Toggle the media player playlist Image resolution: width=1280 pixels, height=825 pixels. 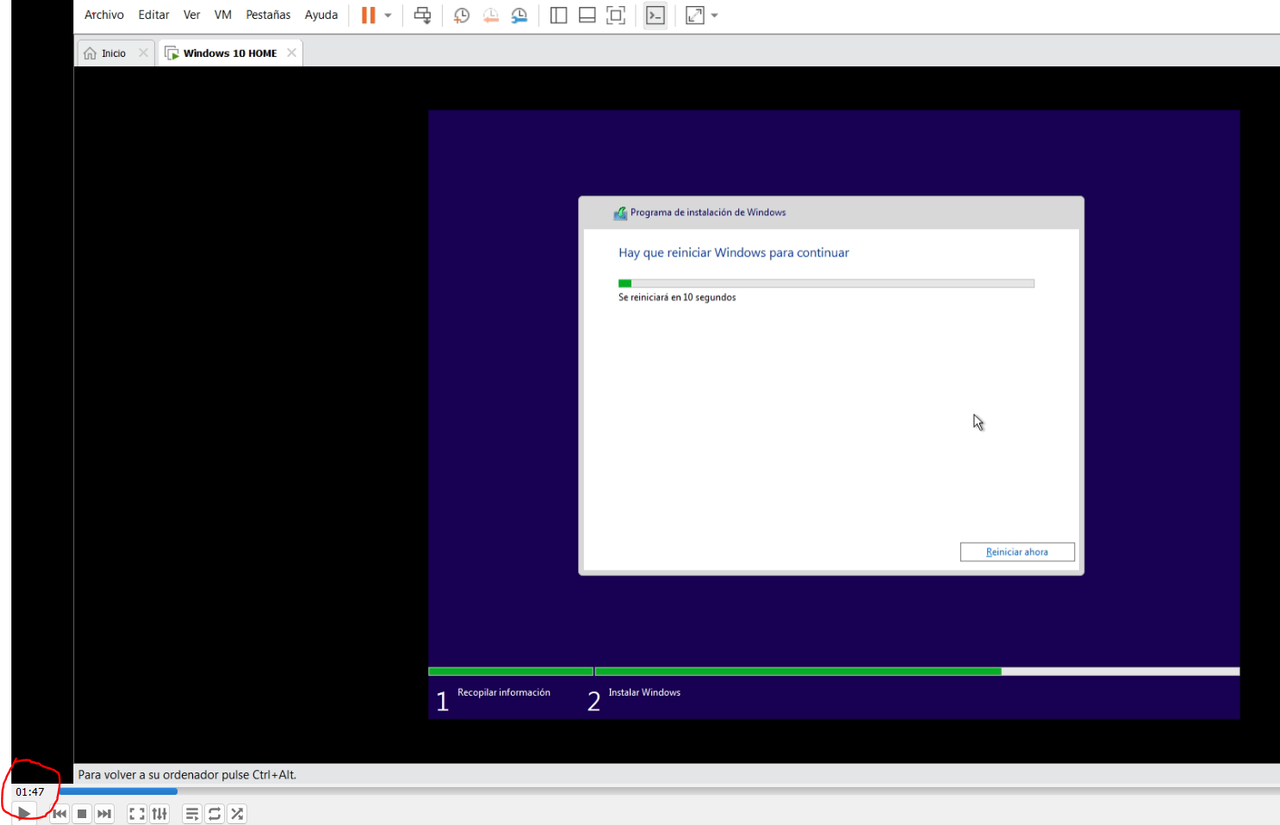pyautogui.click(x=192, y=814)
